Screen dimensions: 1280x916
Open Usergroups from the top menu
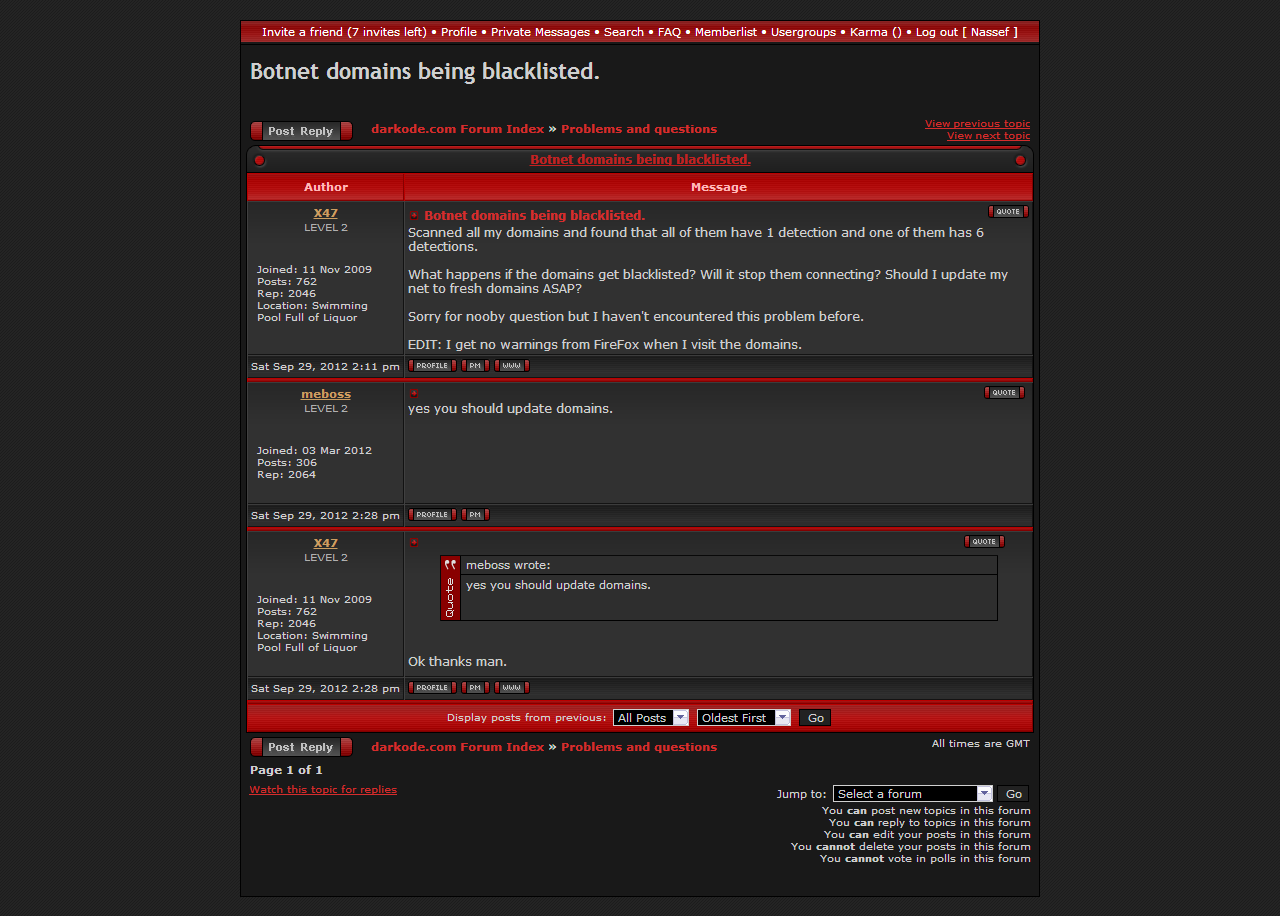(x=803, y=32)
